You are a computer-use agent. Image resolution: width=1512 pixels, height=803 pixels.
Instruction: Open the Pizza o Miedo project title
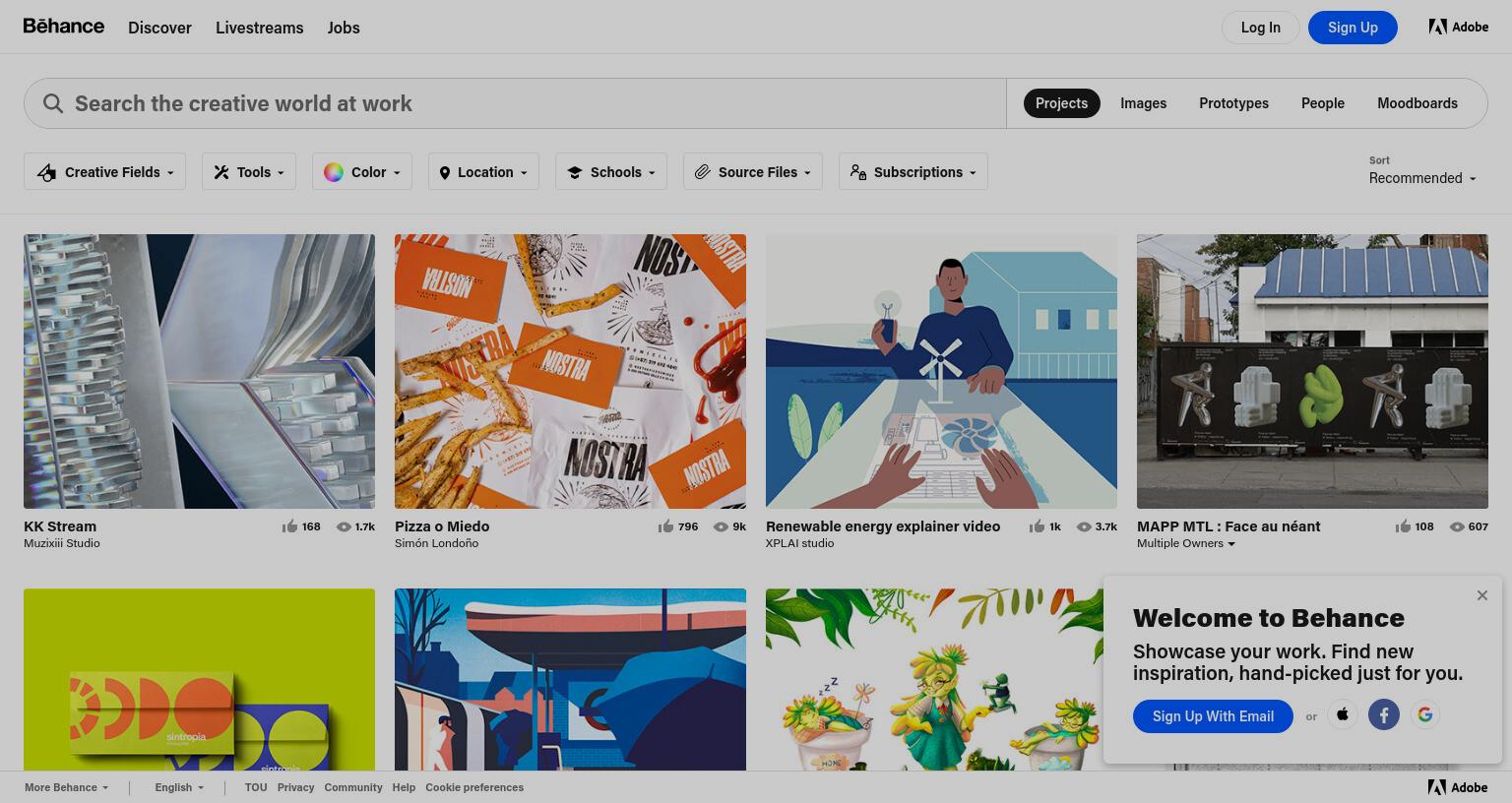[x=442, y=526]
